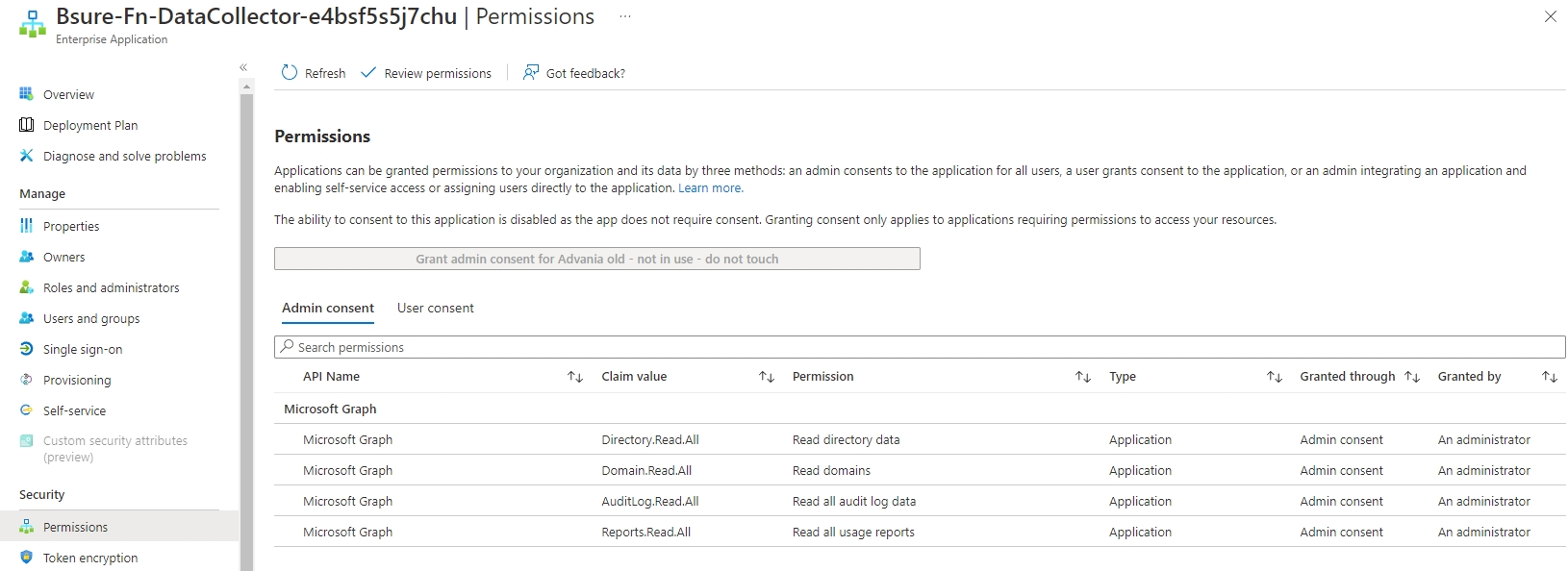Open Overview via its grid icon
1568x571 pixels.
tap(26, 94)
